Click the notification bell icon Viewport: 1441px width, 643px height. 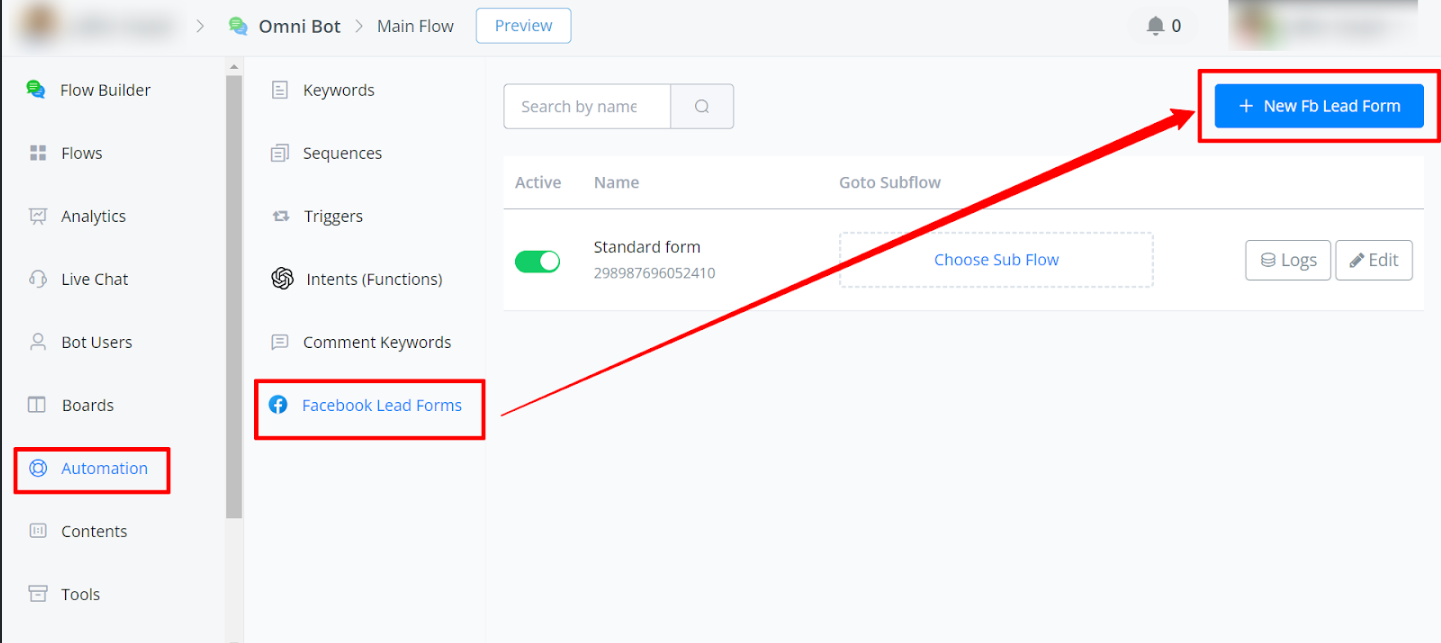[x=1155, y=26]
